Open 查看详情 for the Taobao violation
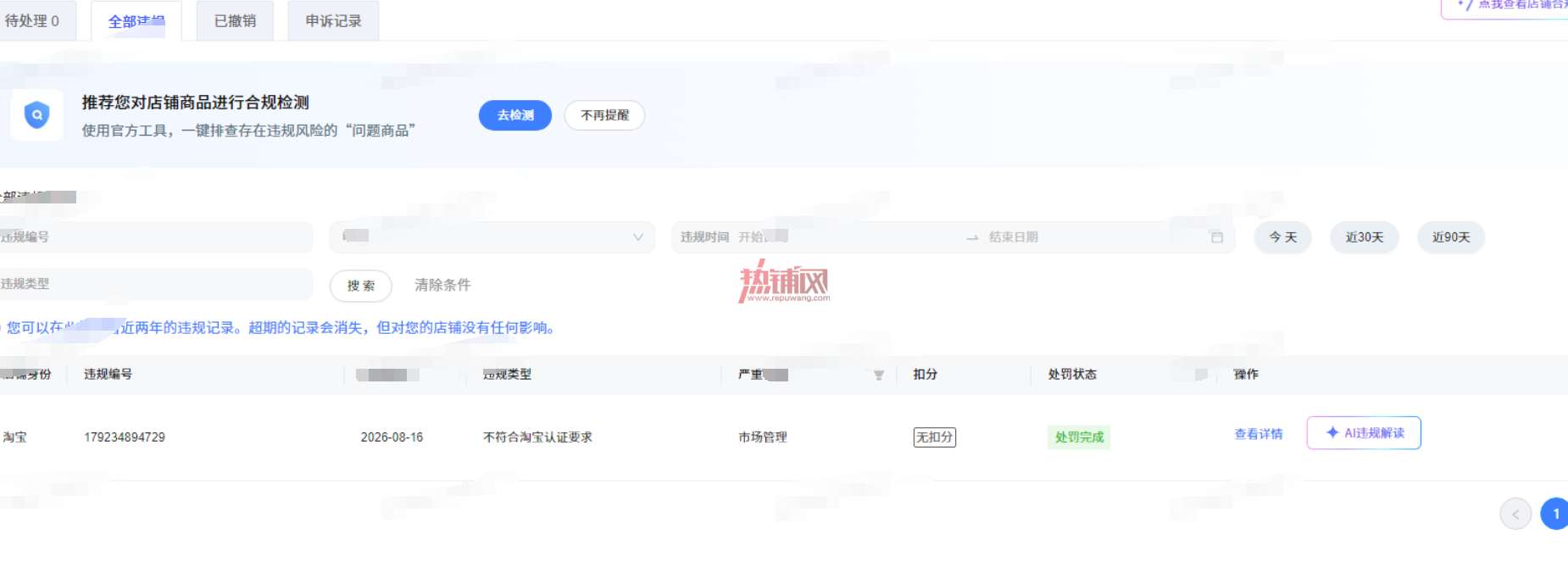The width and height of the screenshot is (1568, 562). pos(1259,434)
